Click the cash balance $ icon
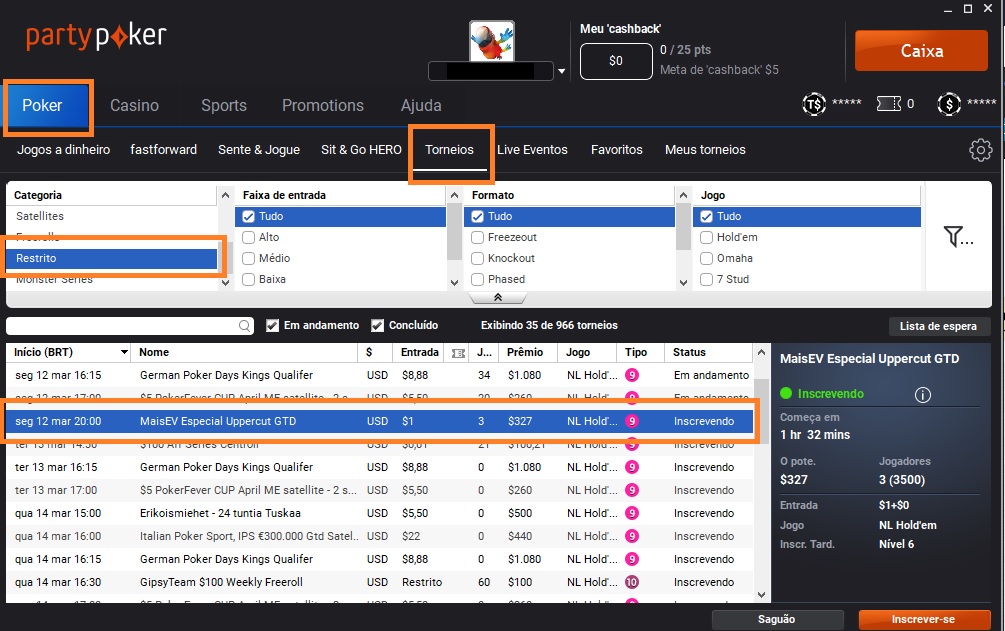 coord(949,104)
